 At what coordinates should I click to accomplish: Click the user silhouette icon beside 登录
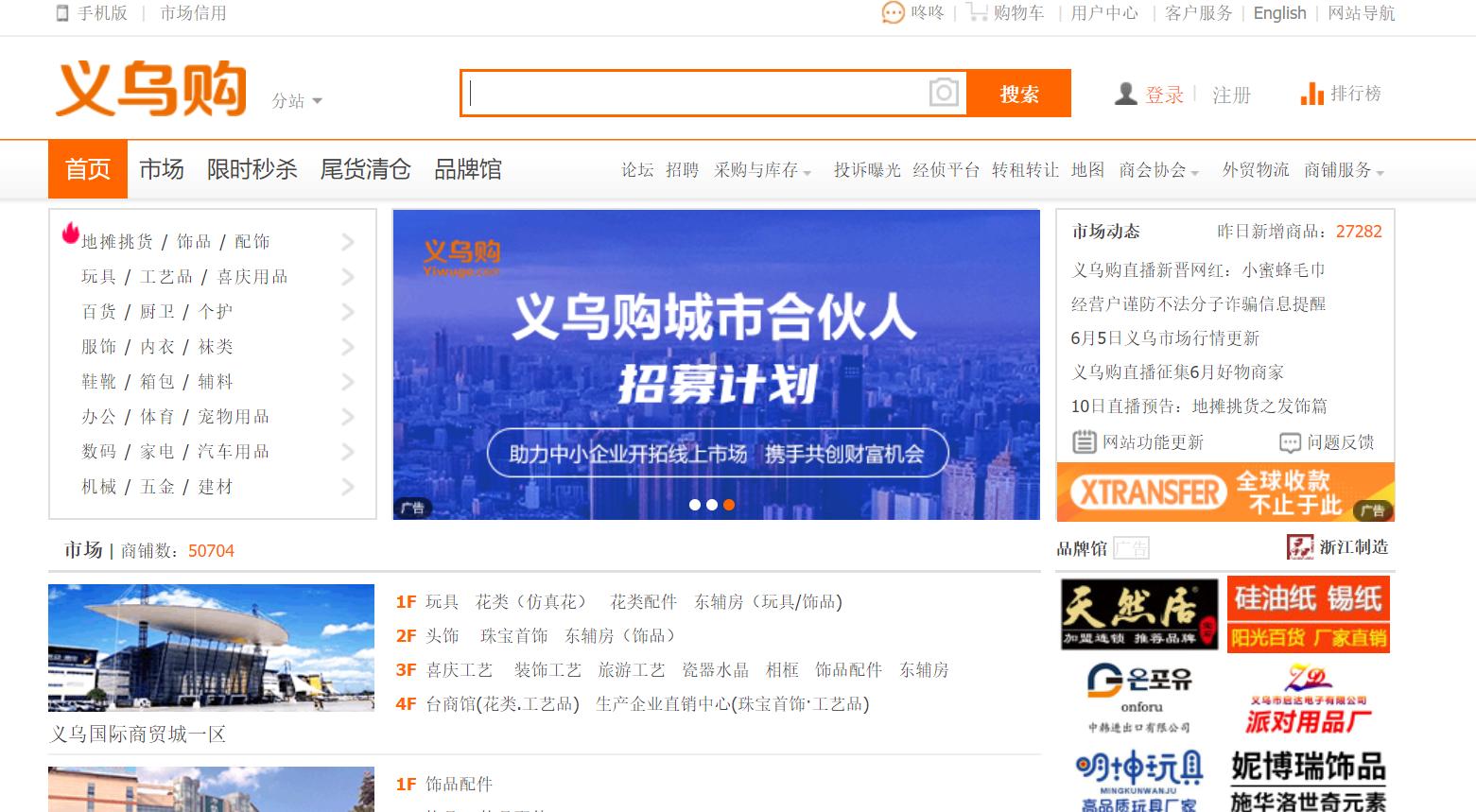(1124, 94)
